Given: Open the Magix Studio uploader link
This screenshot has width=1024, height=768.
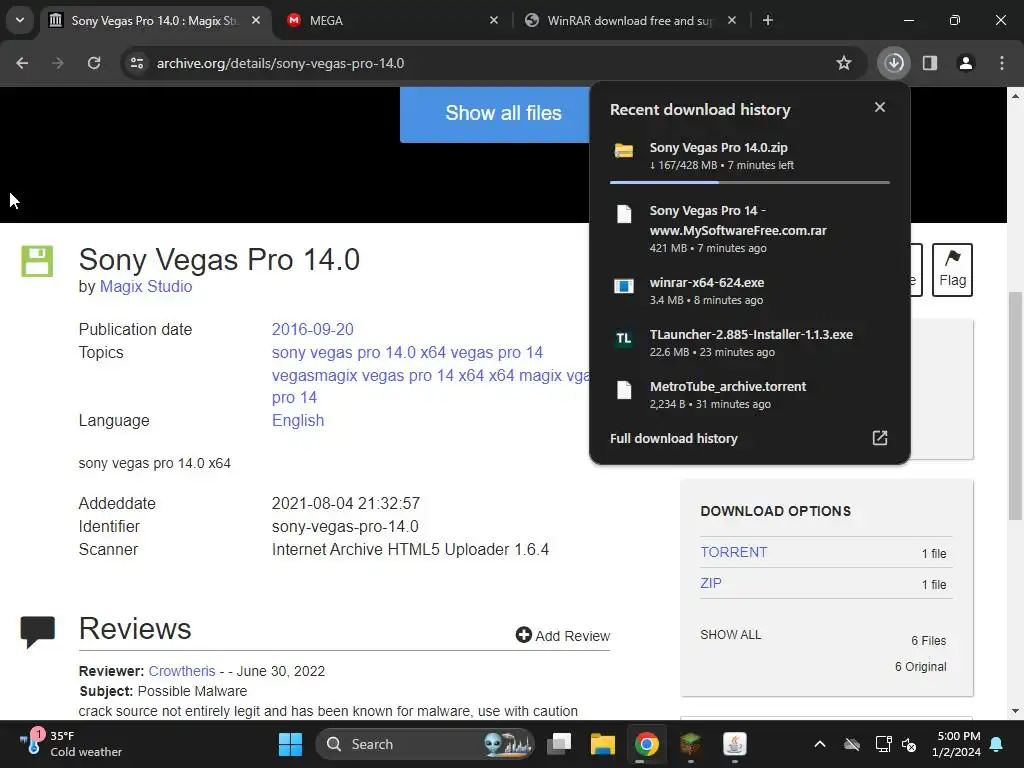Looking at the screenshot, I should pos(146,286).
